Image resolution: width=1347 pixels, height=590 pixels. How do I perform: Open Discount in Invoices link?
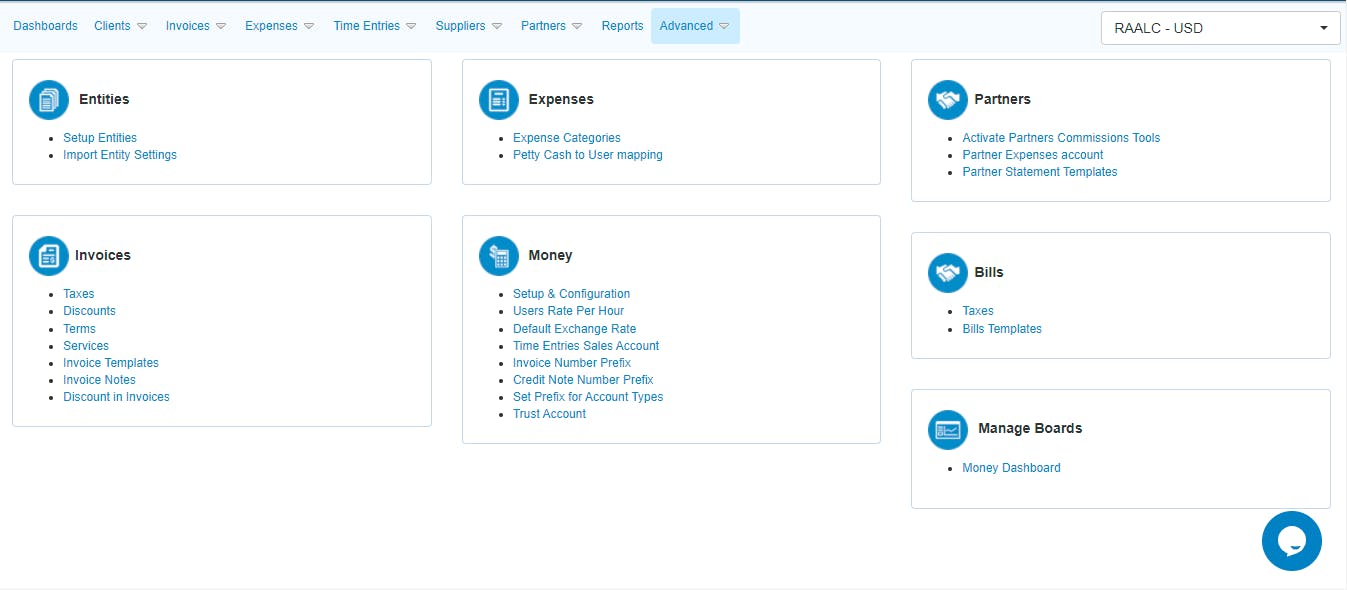116,397
